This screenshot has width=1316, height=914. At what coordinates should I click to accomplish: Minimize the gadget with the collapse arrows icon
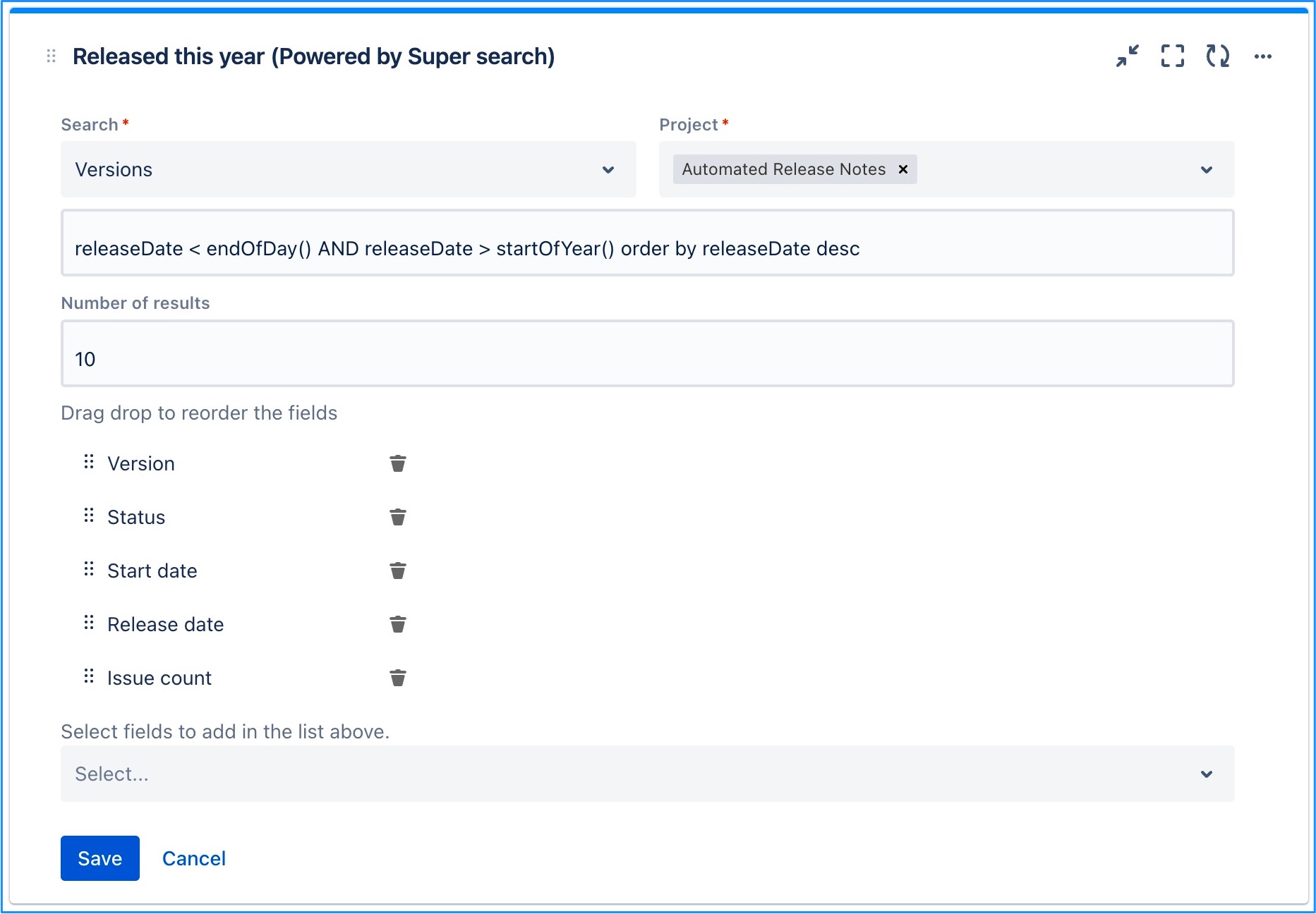(x=1128, y=56)
